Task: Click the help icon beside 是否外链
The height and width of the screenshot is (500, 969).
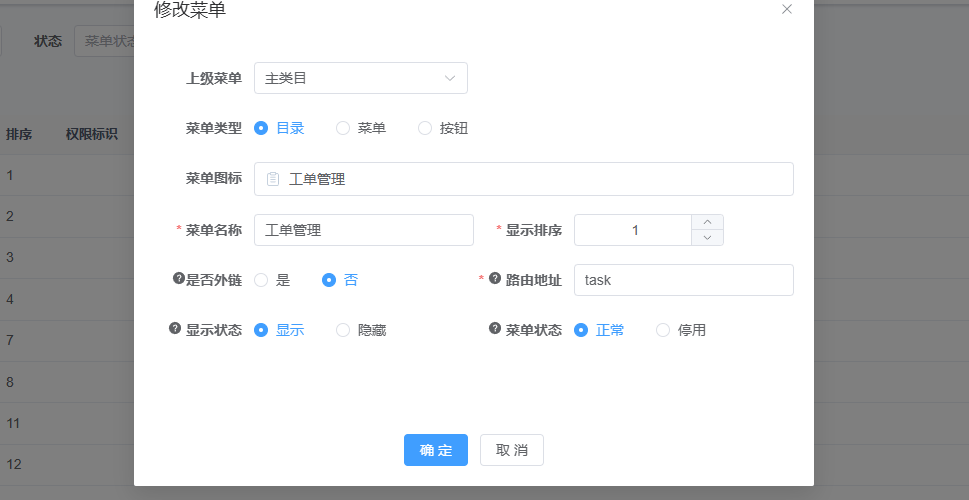Action: click(x=179, y=279)
